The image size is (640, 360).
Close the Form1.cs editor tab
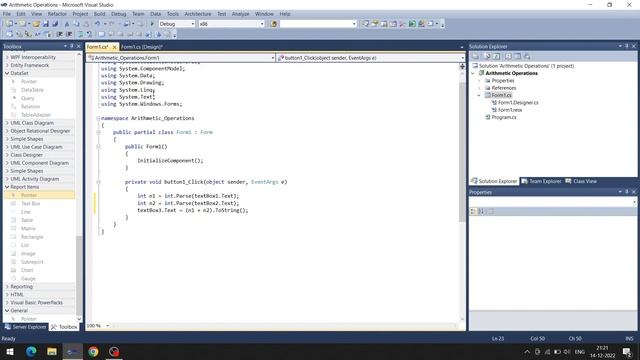114,47
